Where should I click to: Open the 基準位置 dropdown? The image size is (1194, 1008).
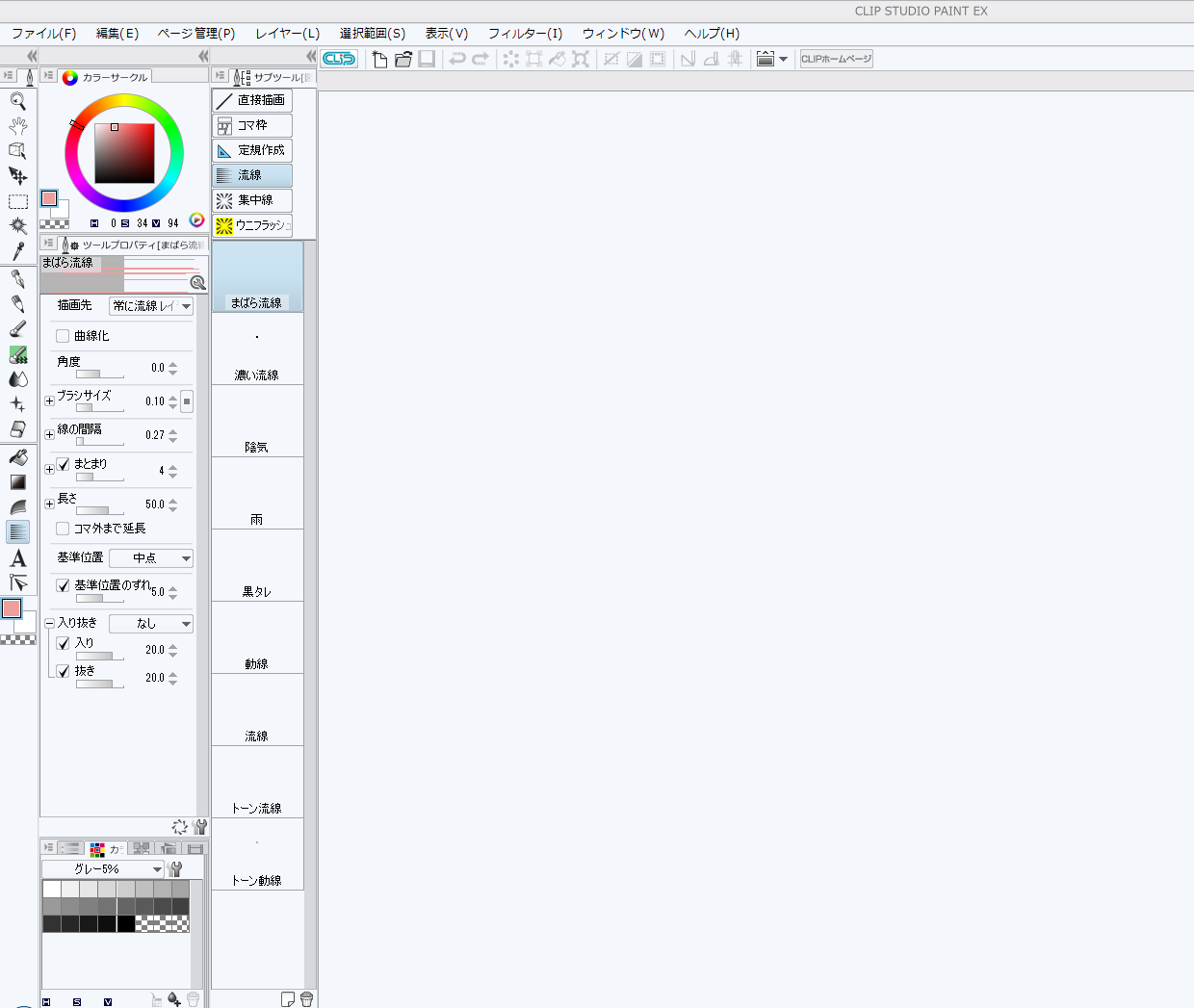click(x=151, y=558)
